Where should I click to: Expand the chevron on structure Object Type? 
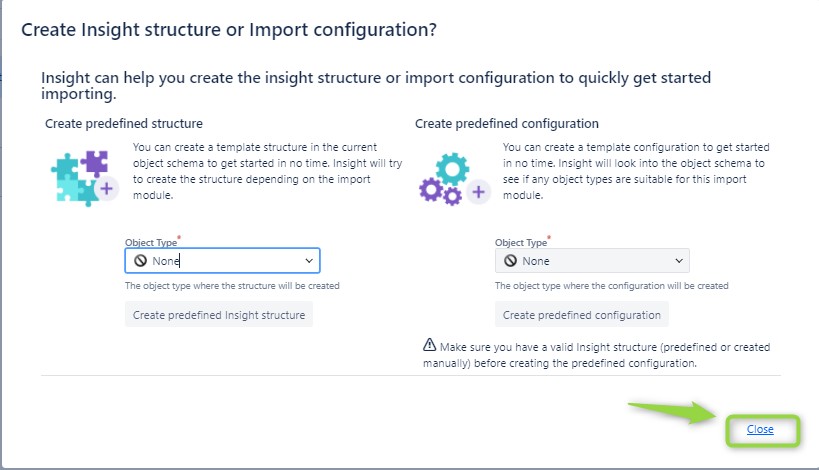(x=309, y=261)
